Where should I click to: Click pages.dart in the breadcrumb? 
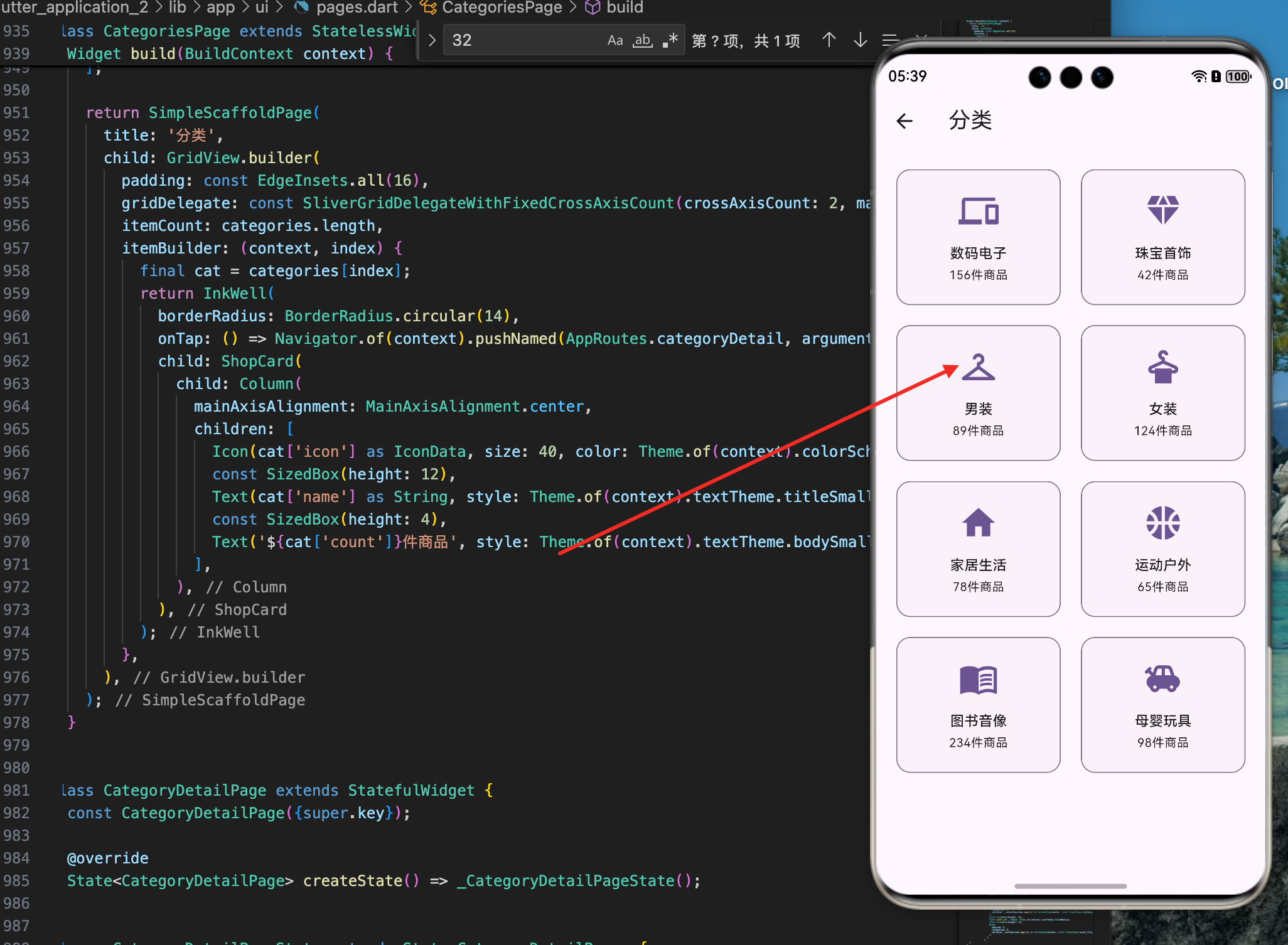tap(357, 8)
